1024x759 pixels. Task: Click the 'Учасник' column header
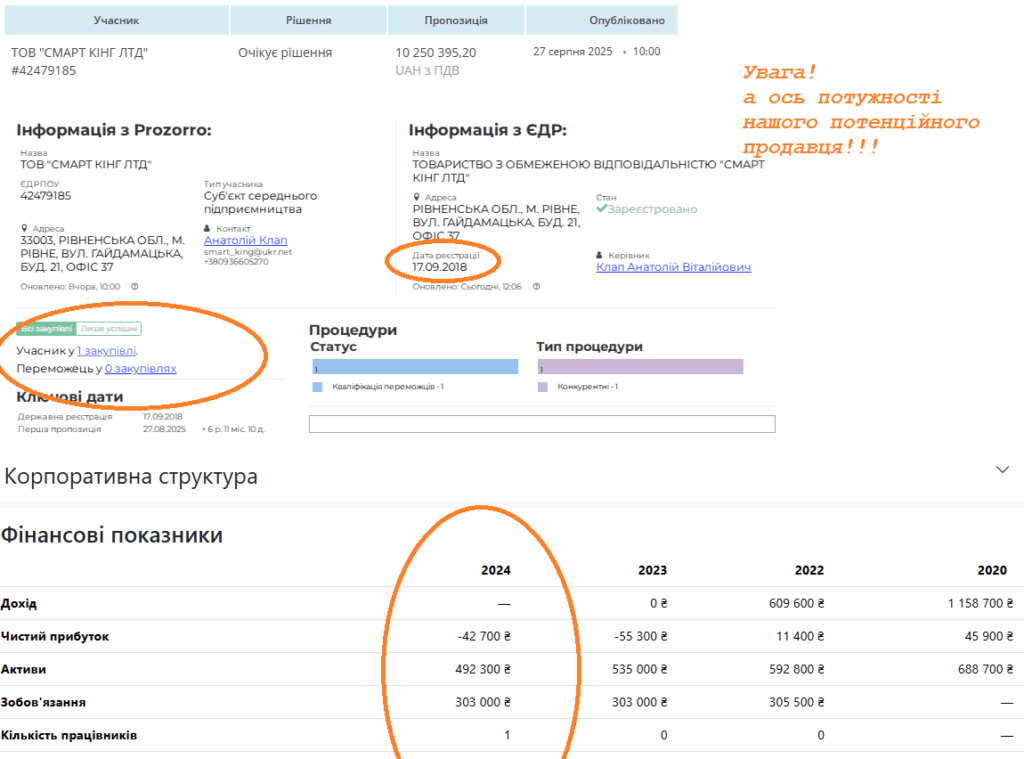pos(116,20)
